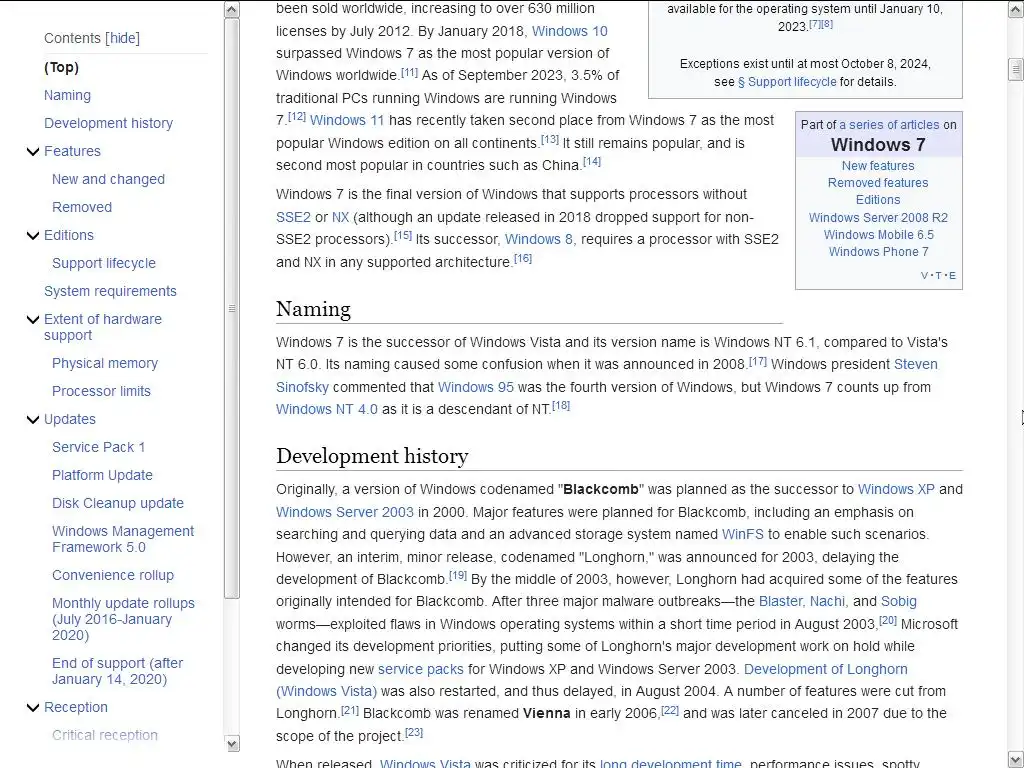Viewport: 1024px width, 768px height.
Task: Click the page scrollbar down arrow
Action: click(x=1016, y=758)
